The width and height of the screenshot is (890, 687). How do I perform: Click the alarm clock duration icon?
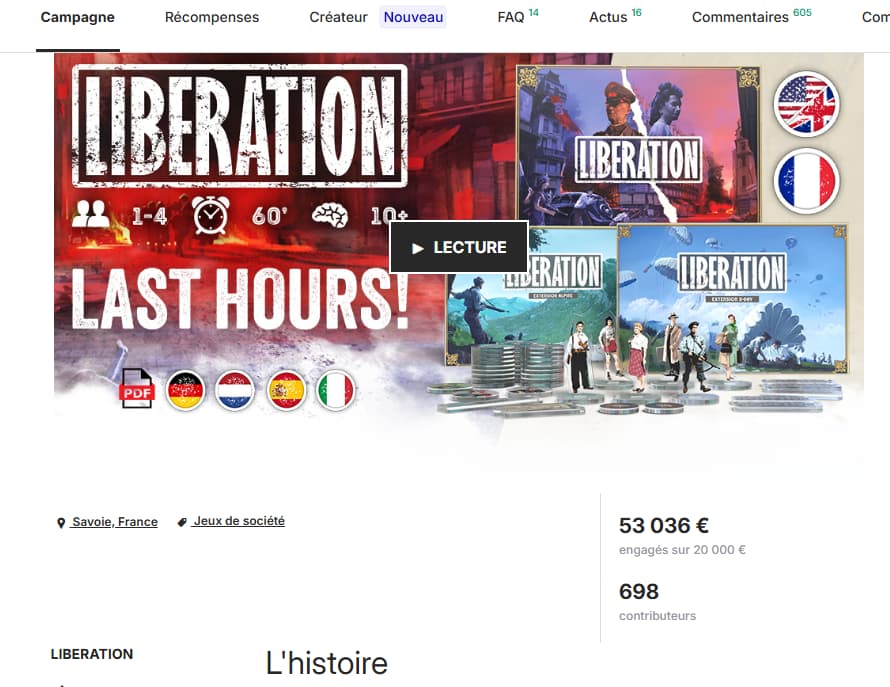(x=211, y=215)
